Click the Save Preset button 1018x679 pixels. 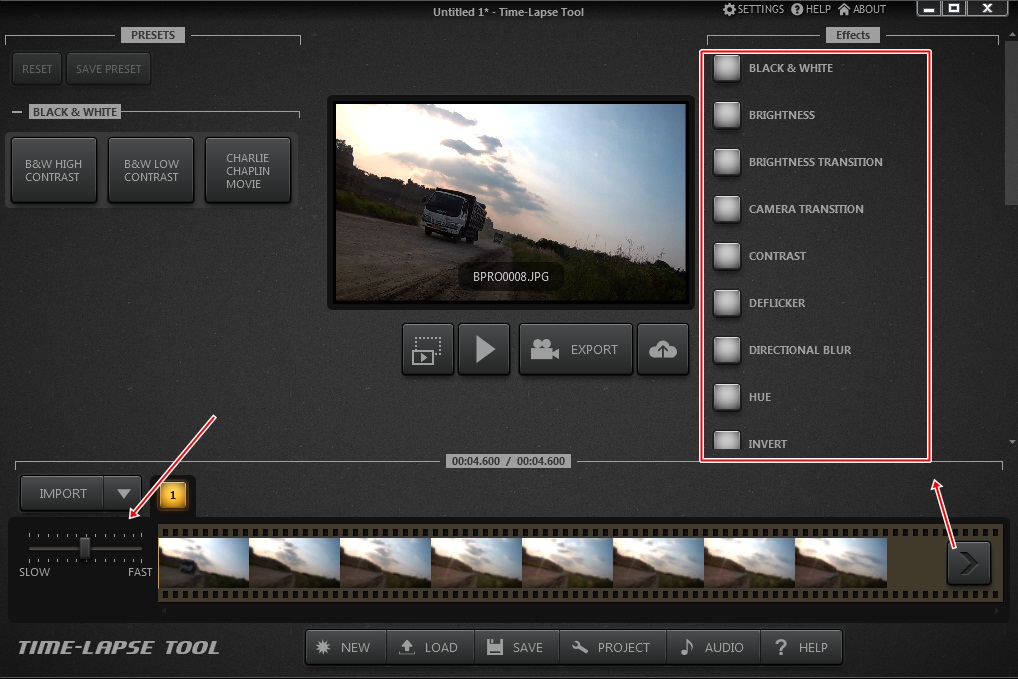pyautogui.click(x=108, y=69)
